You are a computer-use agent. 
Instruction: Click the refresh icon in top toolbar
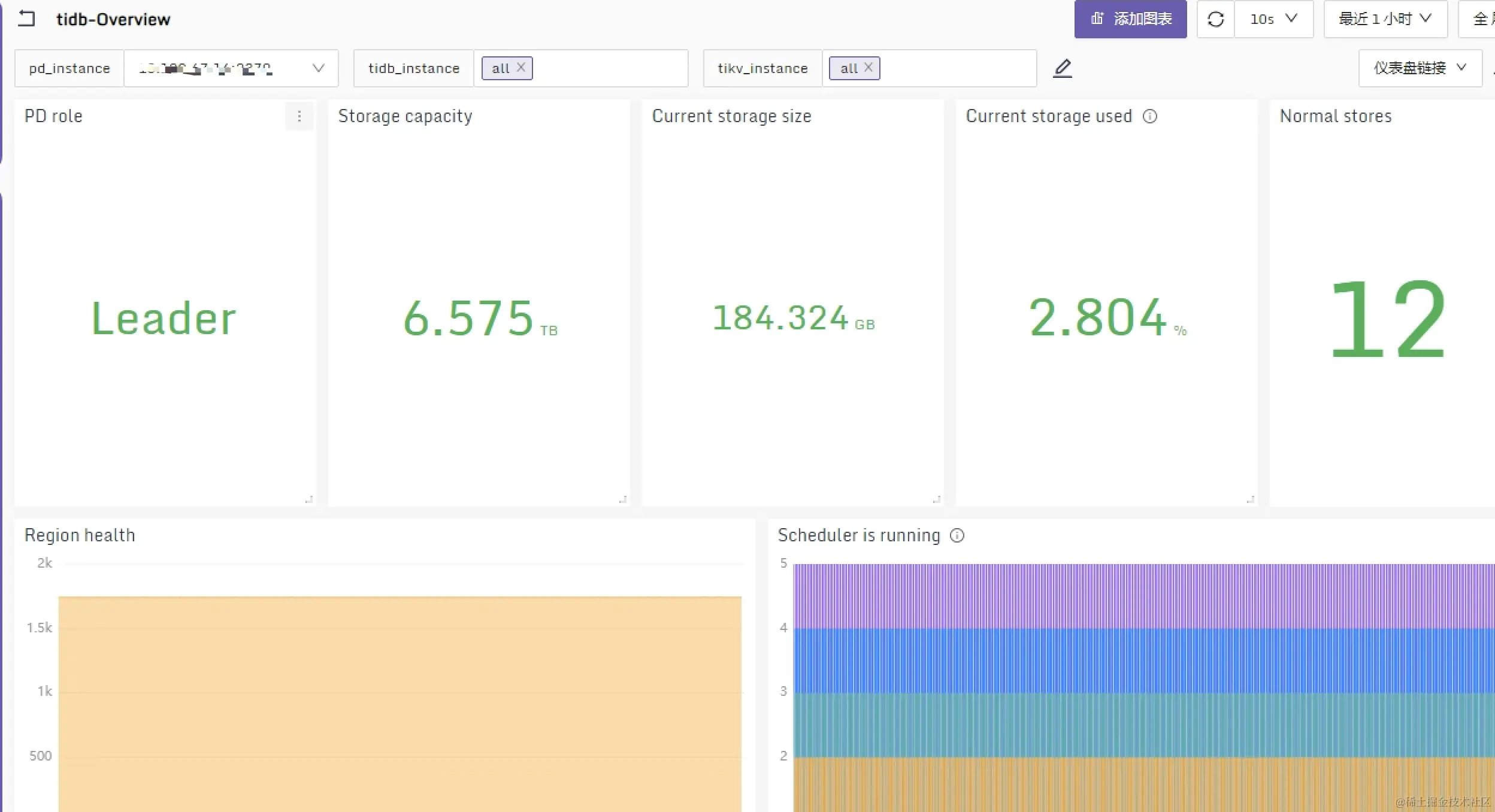[1215, 19]
